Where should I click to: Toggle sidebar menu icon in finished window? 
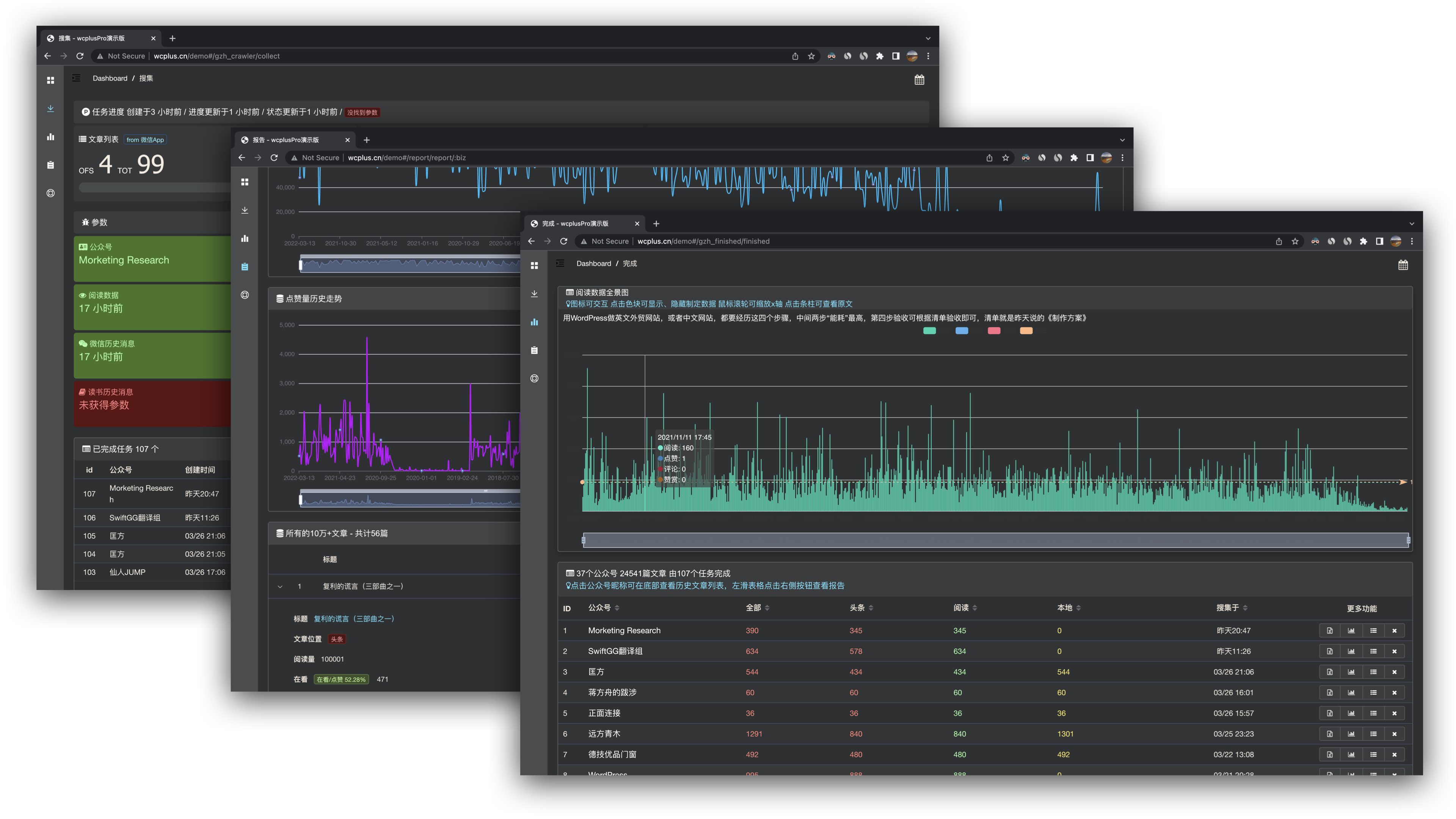[560, 264]
